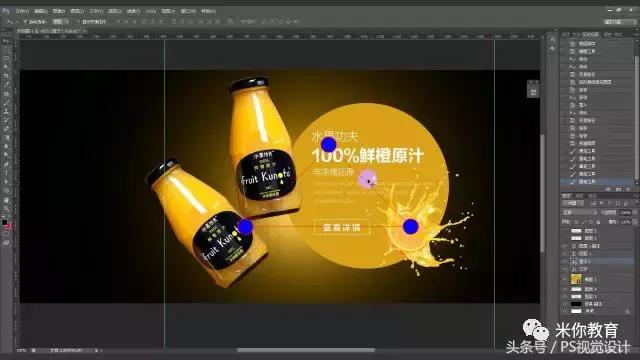Hide the yellow-thumbnail ellipse layer's eye
Viewport: 640px width, 360px height.
tap(565, 279)
